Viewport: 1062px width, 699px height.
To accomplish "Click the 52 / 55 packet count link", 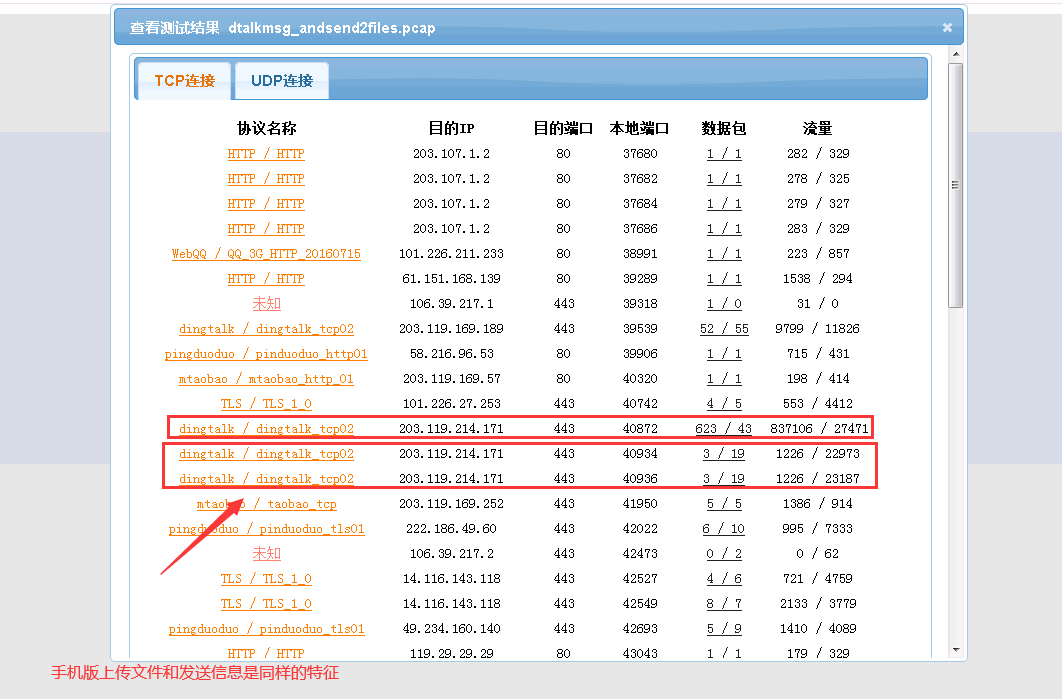I will [723, 329].
